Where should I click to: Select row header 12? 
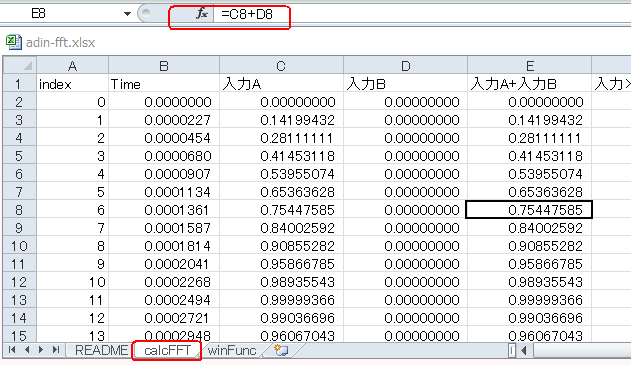(x=19, y=282)
